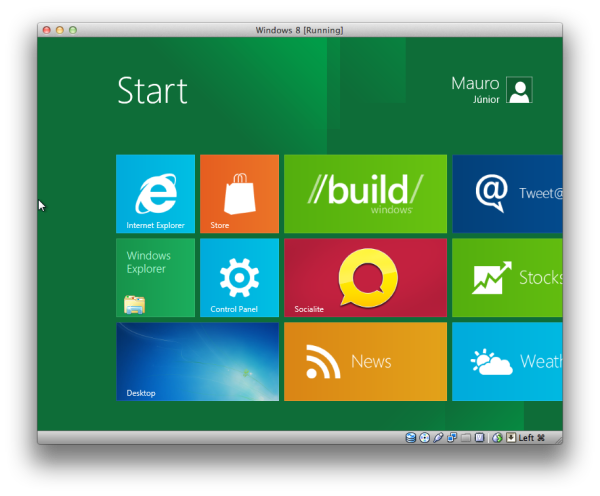The height and width of the screenshot is (496, 600).
Task: Click the shared folders status icon
Action: click(466, 437)
